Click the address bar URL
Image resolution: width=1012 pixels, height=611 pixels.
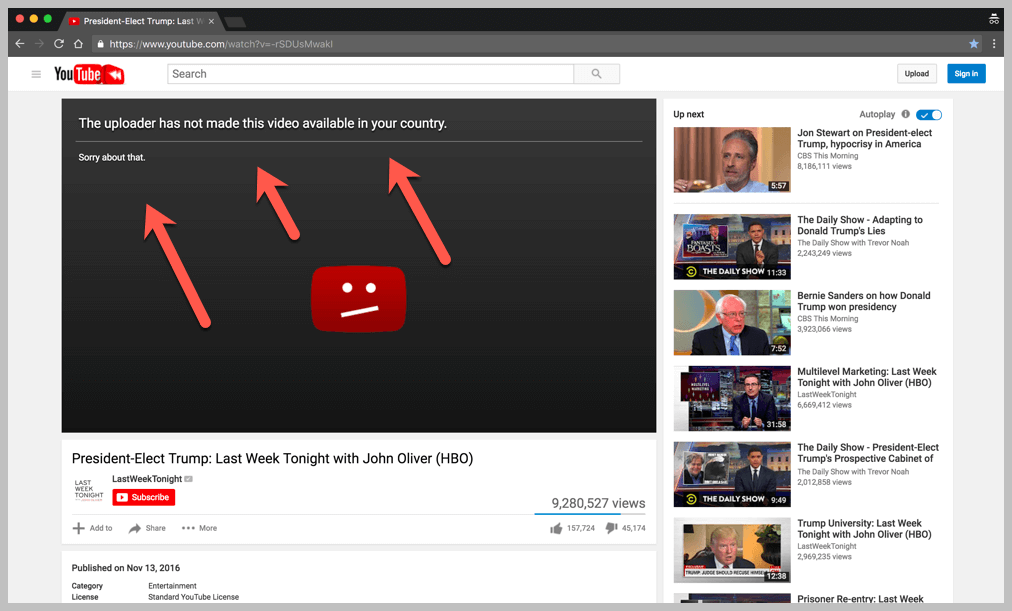coord(221,44)
